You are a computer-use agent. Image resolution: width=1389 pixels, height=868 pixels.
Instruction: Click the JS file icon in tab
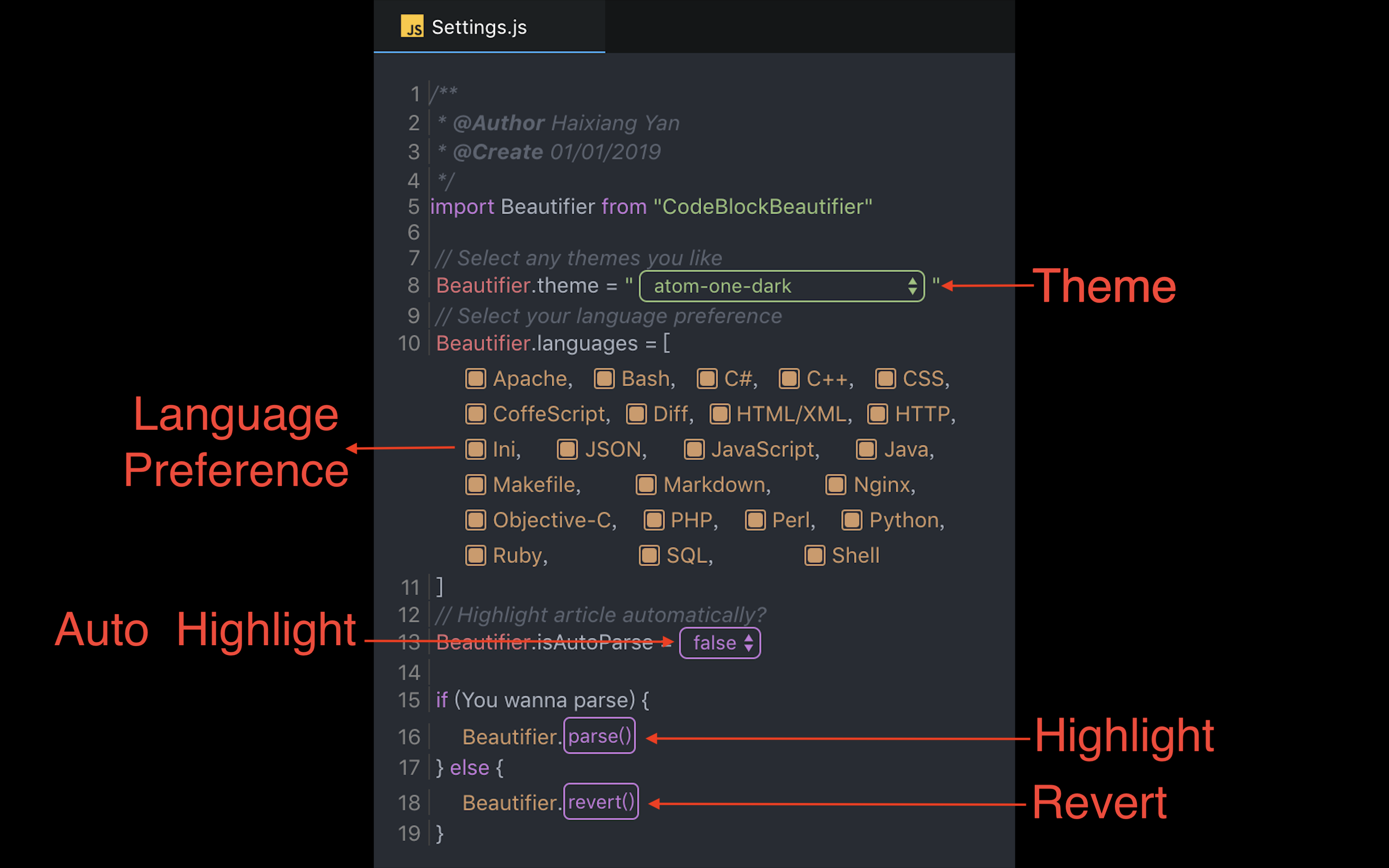coord(412,26)
